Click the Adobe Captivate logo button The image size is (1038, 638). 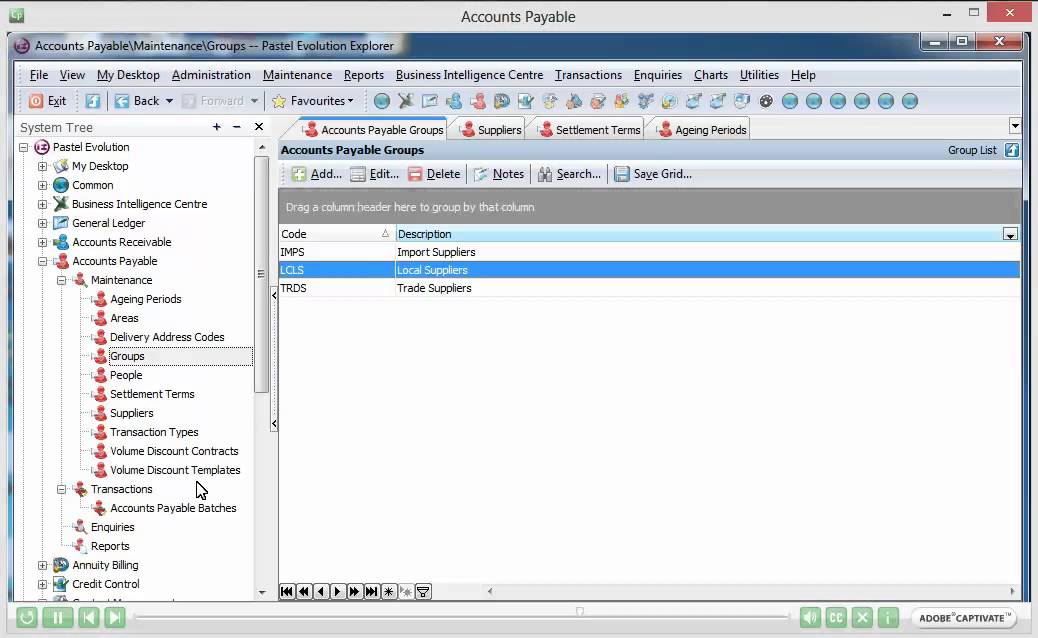tap(964, 618)
